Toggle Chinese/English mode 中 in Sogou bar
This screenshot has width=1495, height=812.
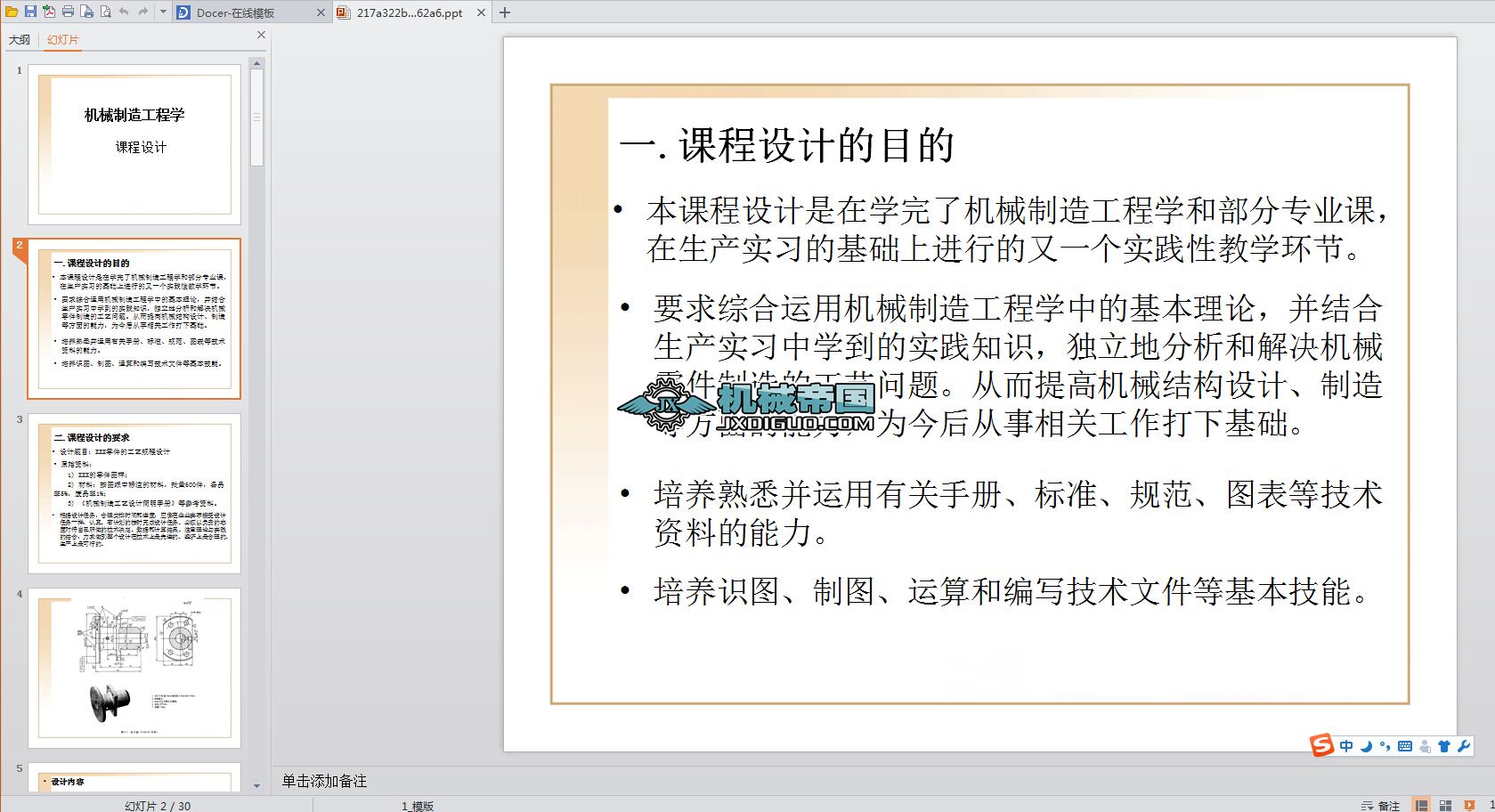tap(1346, 746)
